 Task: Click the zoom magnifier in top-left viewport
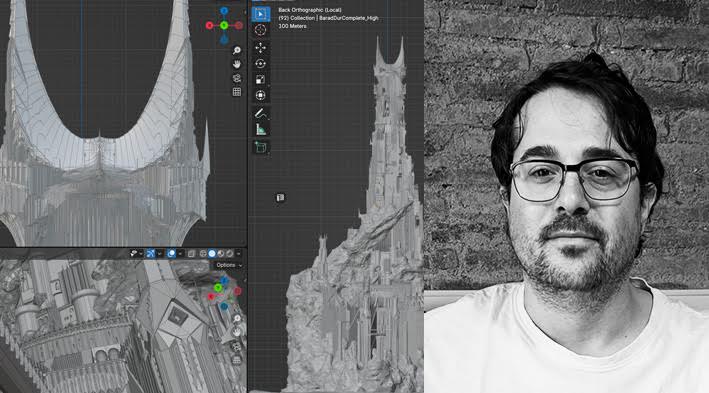pyautogui.click(x=236, y=50)
